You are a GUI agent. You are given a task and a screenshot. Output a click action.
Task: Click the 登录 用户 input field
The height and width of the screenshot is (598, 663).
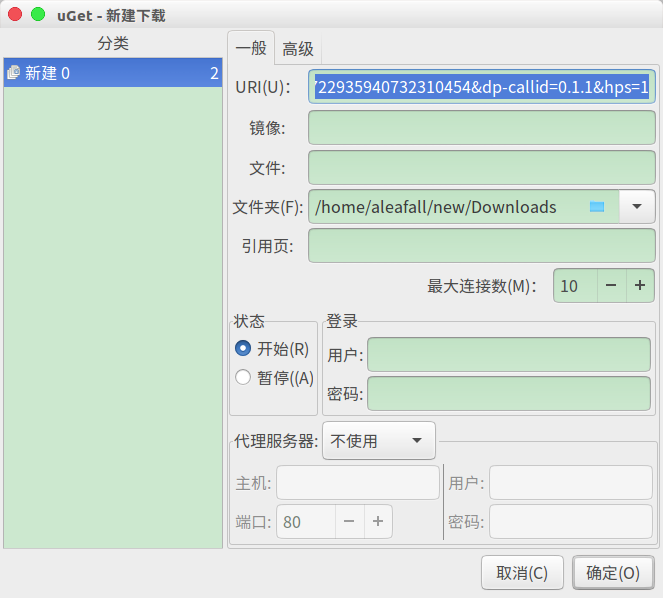[509, 354]
